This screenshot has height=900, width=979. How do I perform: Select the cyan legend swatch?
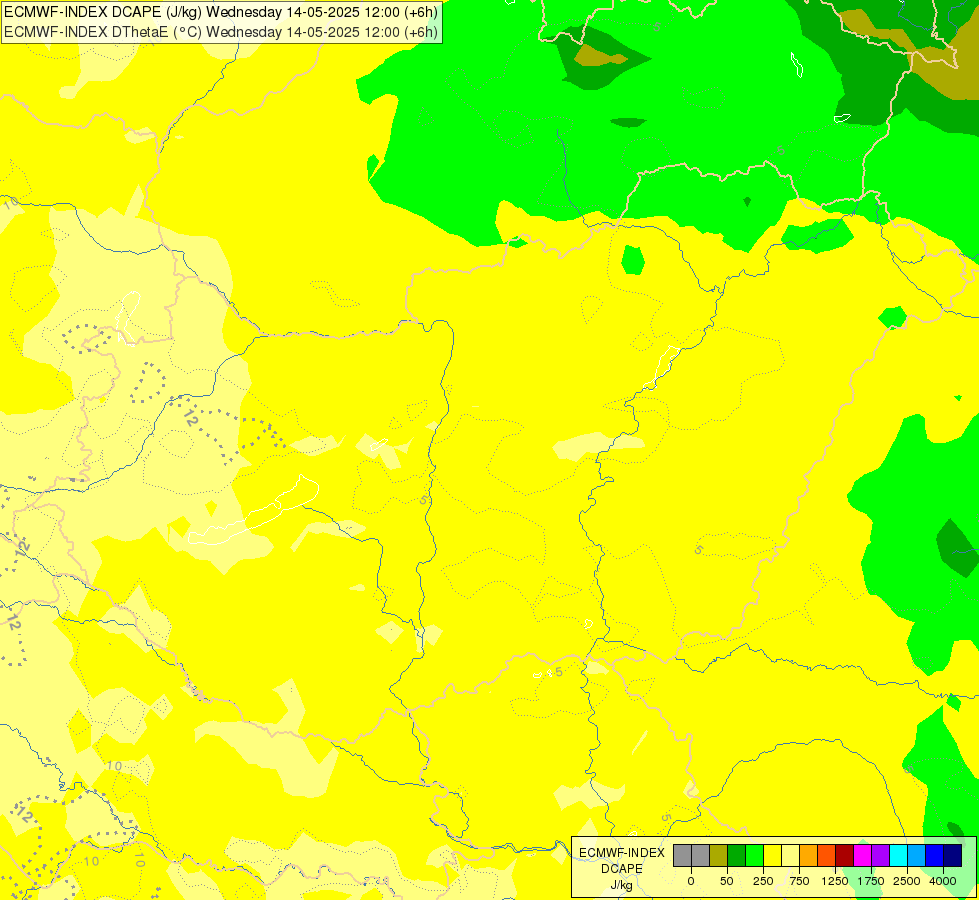click(x=898, y=855)
